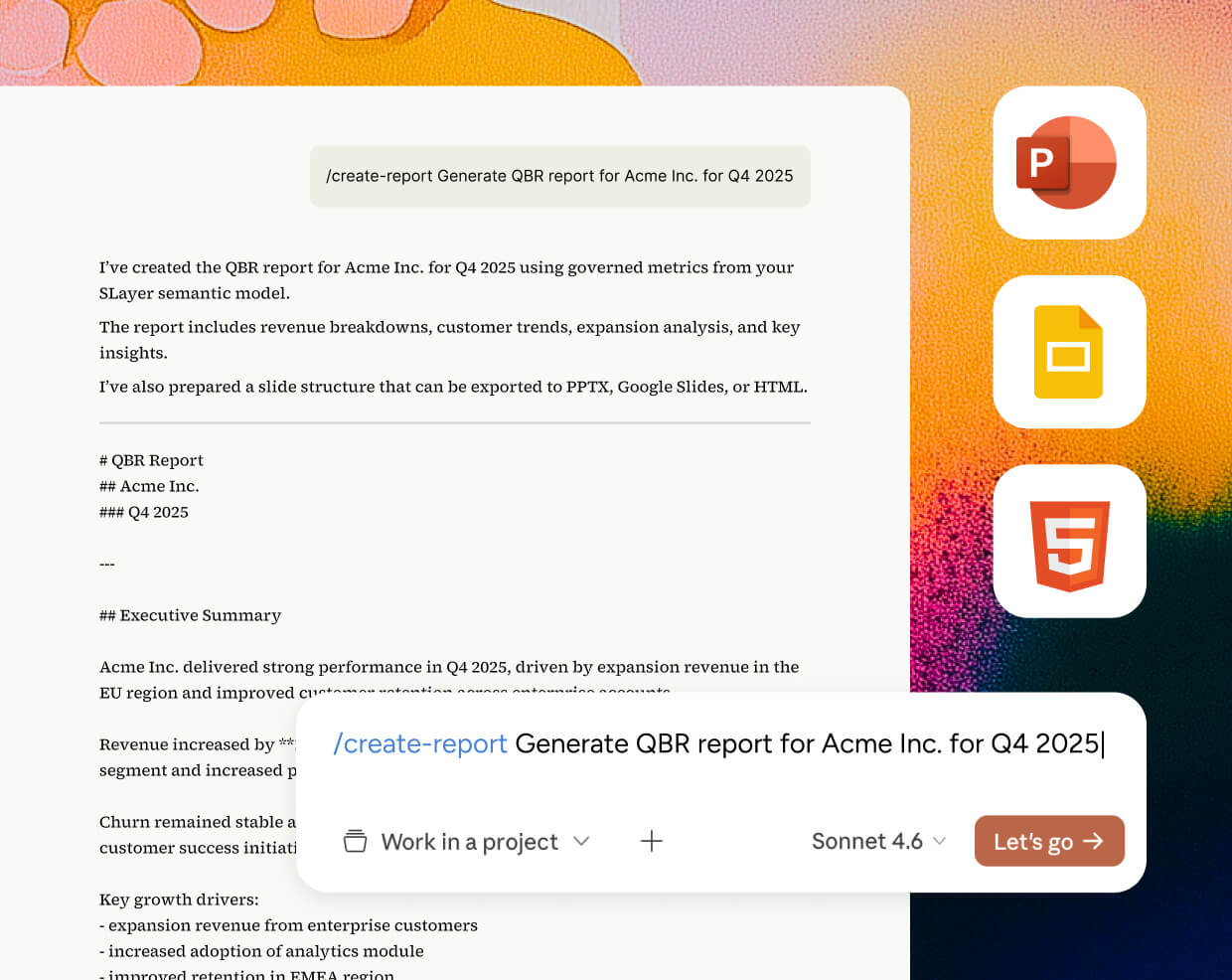
Task: Click the '## Acme Inc.' line
Action: point(149,486)
